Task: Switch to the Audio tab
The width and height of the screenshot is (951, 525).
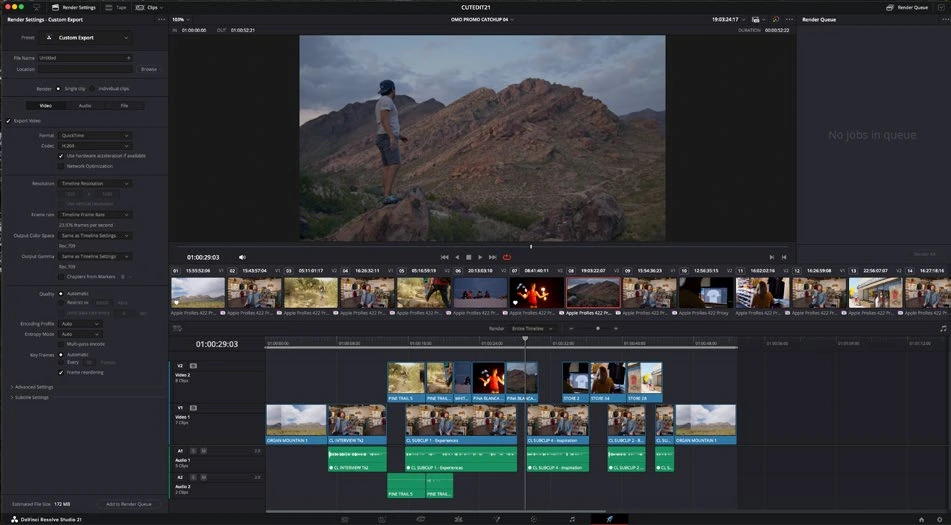Action: click(x=85, y=105)
